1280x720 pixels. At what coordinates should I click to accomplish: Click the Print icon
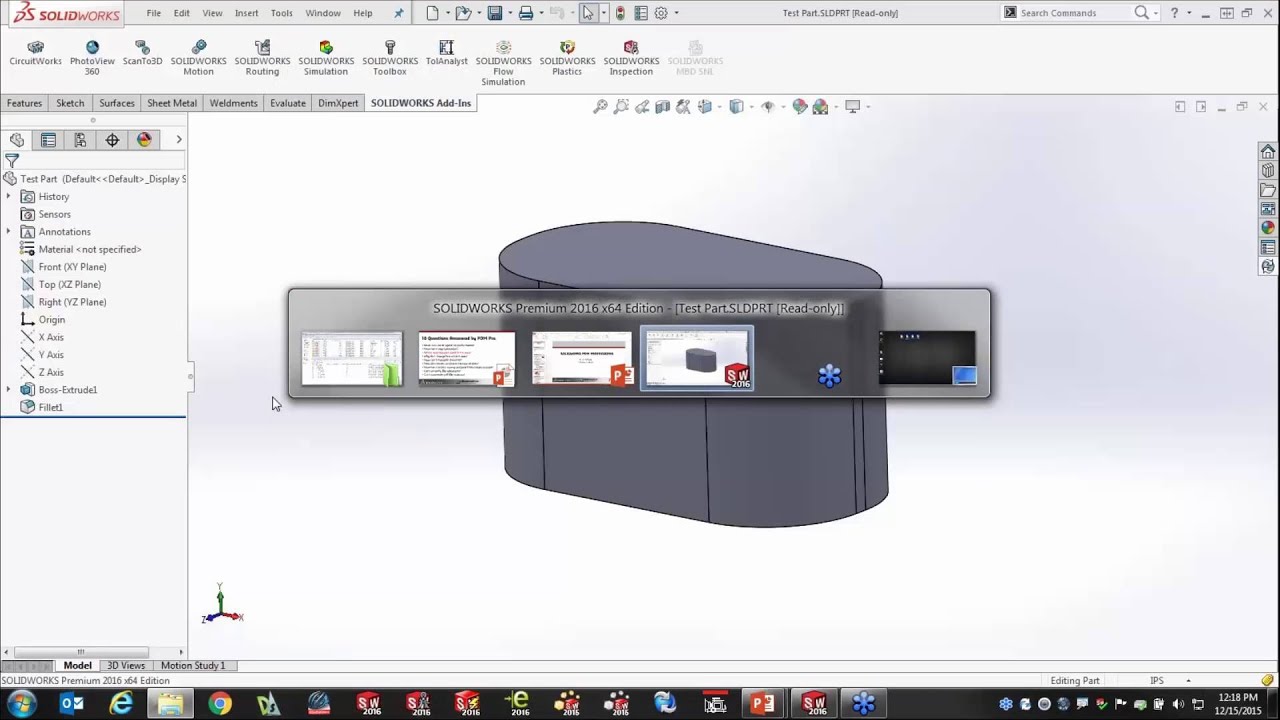pos(525,13)
